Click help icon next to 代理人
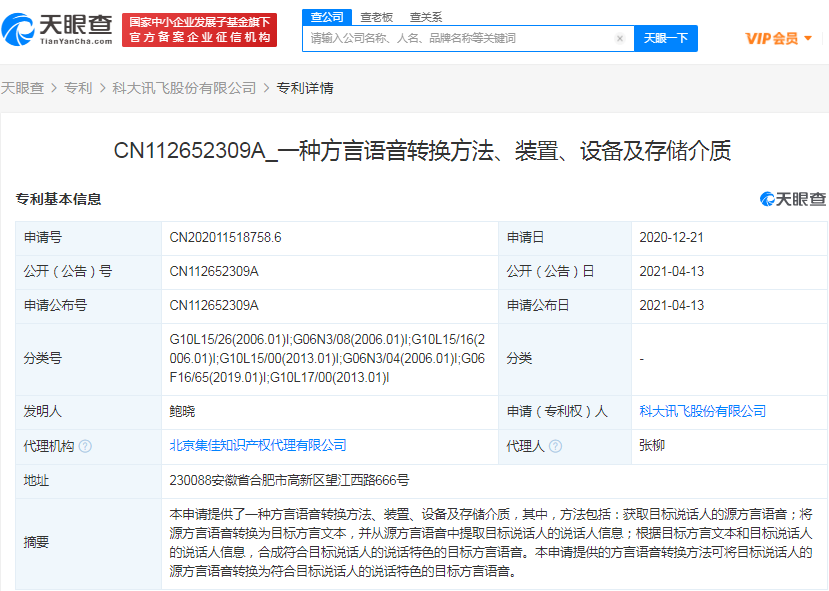Viewport: 829px width, 591px height. (557, 446)
